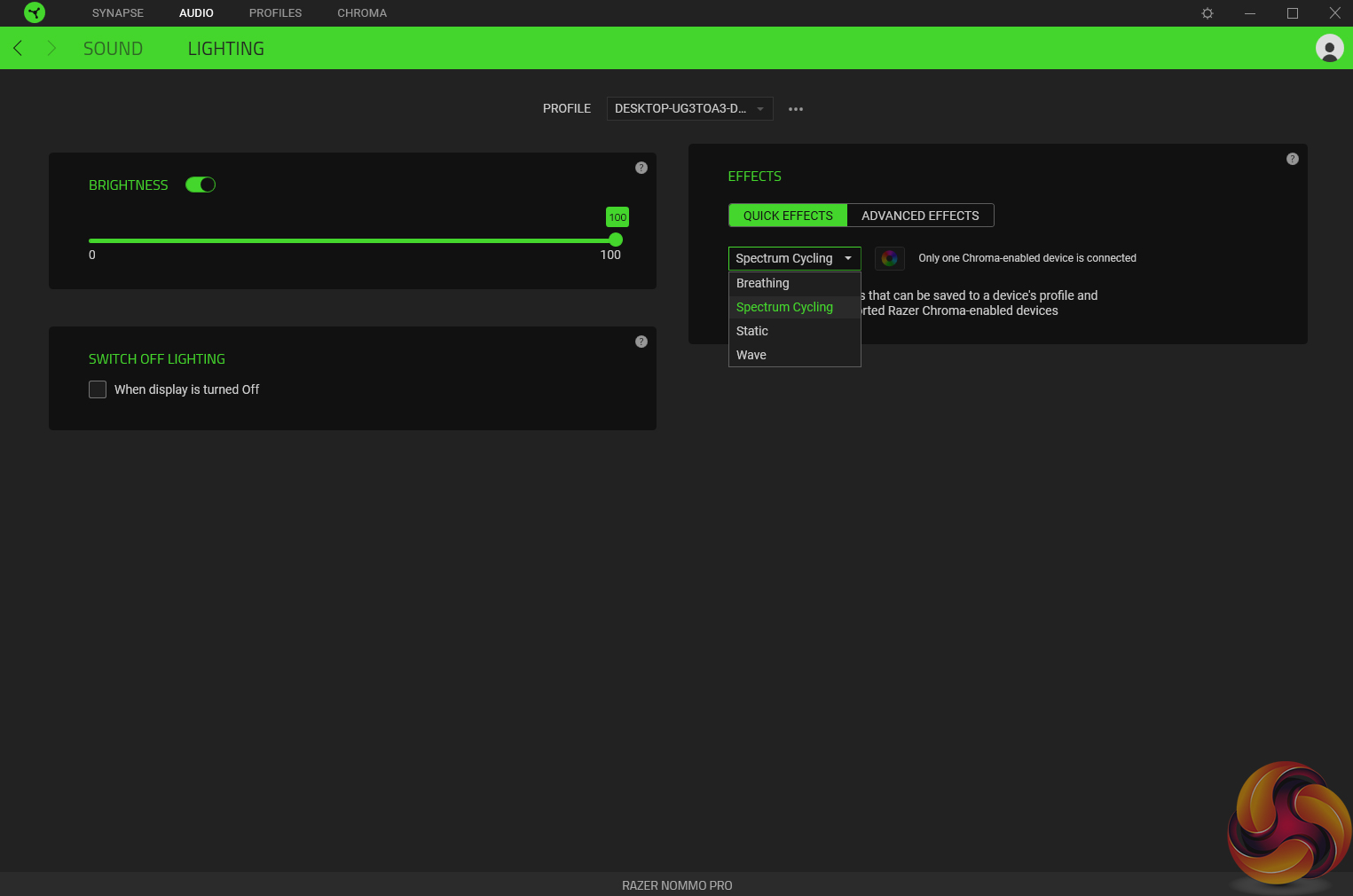Close the Synapse window
This screenshot has height=896, width=1353.
1334,13
